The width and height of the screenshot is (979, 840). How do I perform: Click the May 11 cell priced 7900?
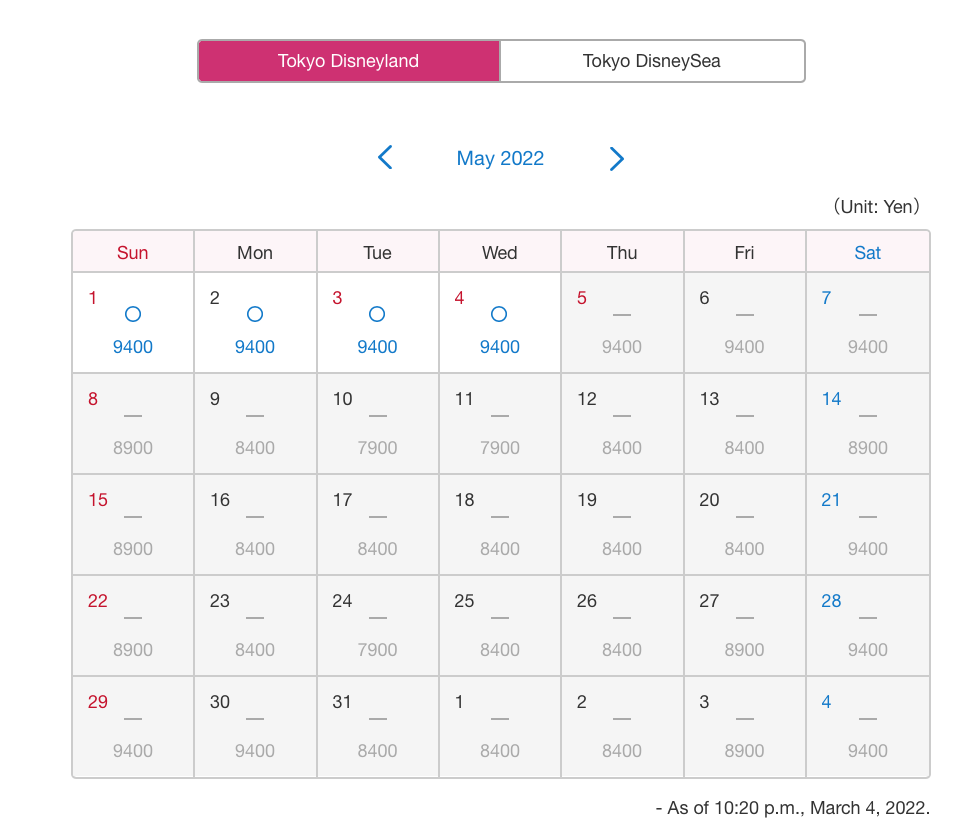500,424
